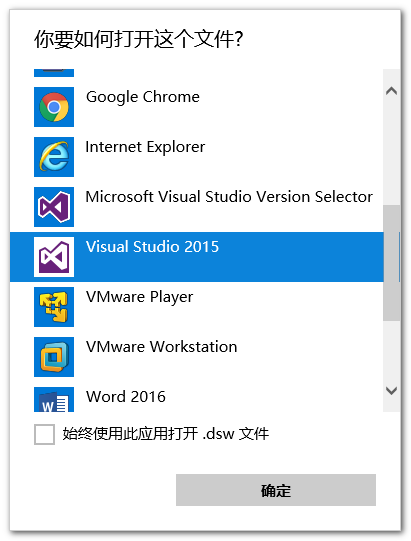
Task: Click the Word 2016 icon
Action: (54, 400)
